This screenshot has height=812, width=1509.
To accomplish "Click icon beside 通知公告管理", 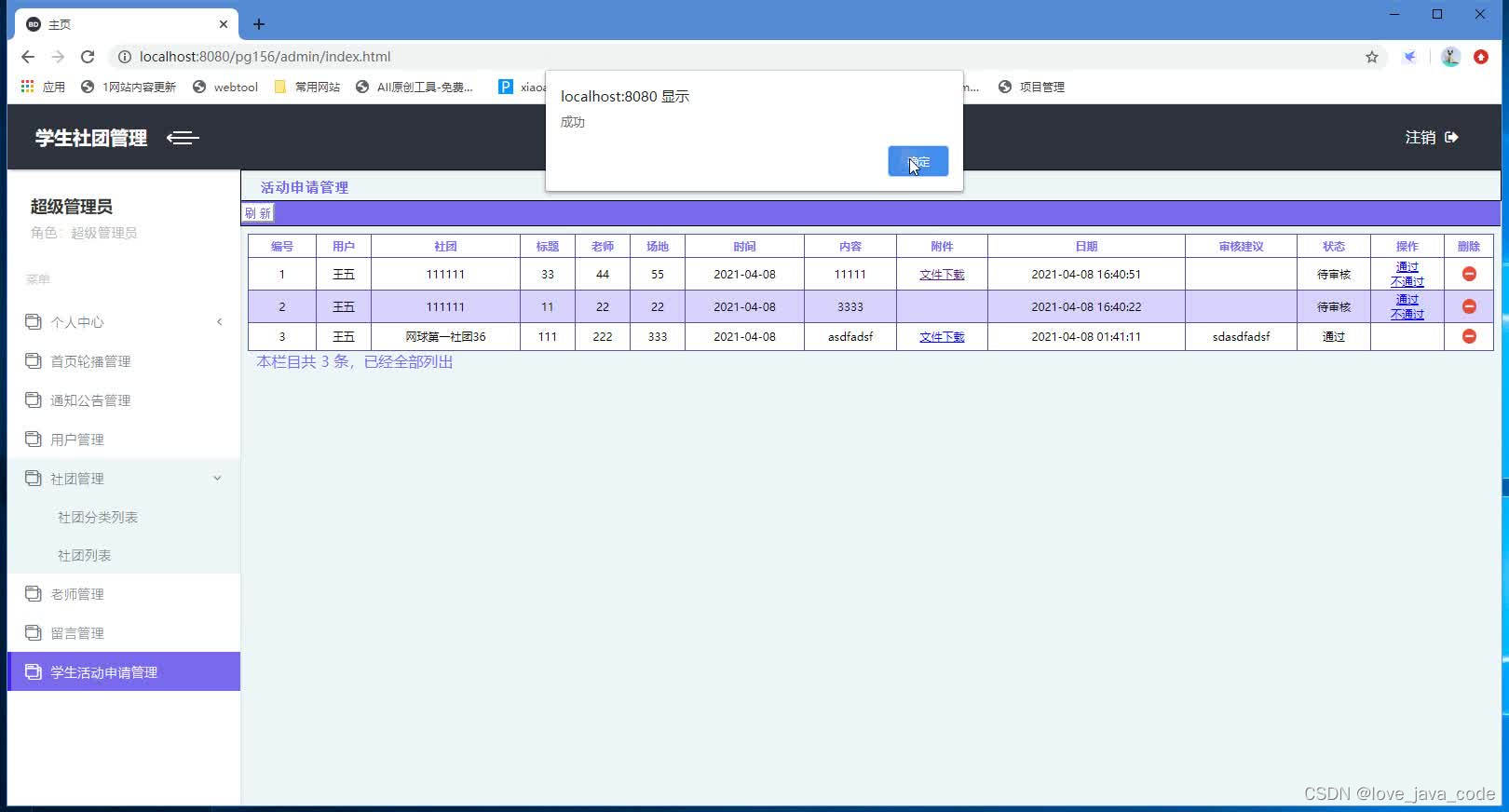I will coord(34,399).
